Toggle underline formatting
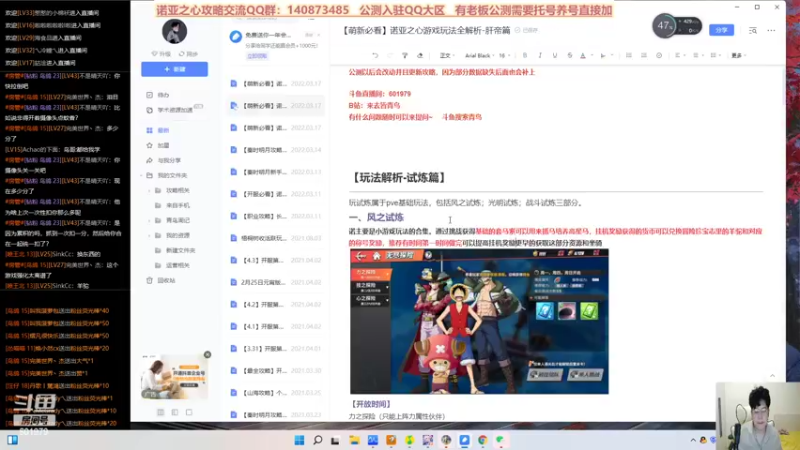Viewport: 800px width, 450px height. coord(555,55)
